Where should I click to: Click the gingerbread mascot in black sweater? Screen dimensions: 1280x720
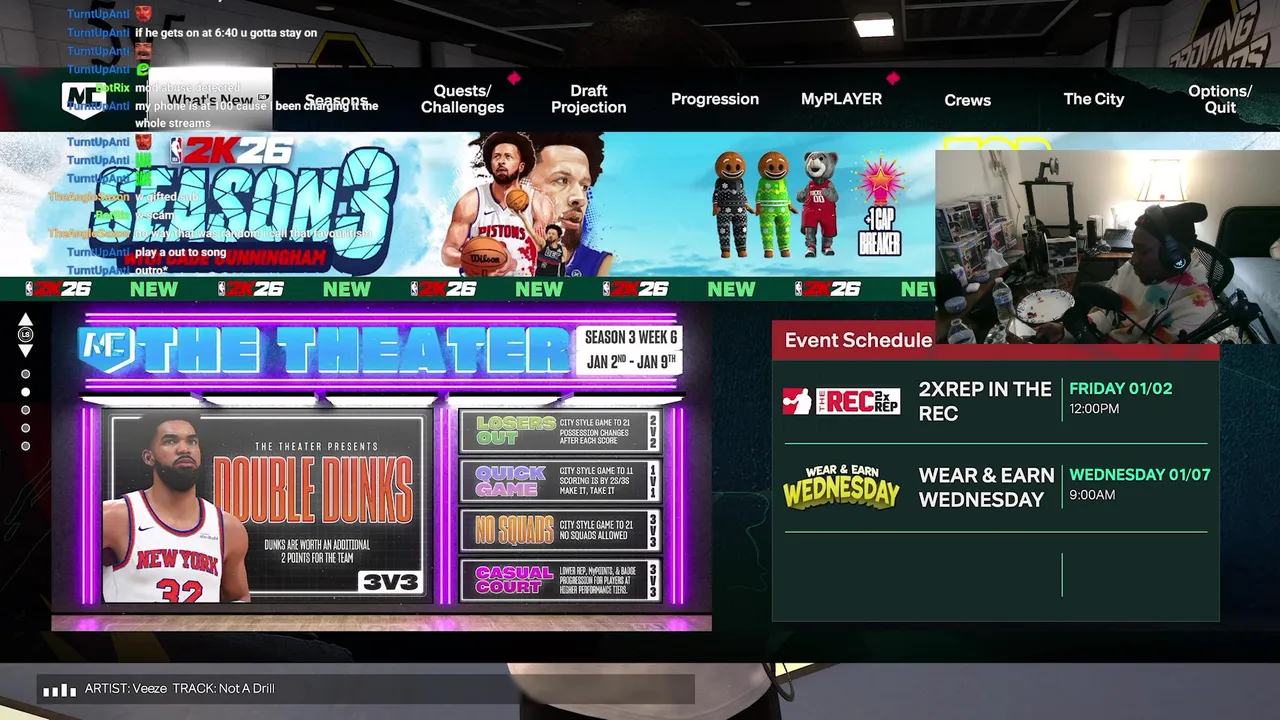(x=730, y=204)
